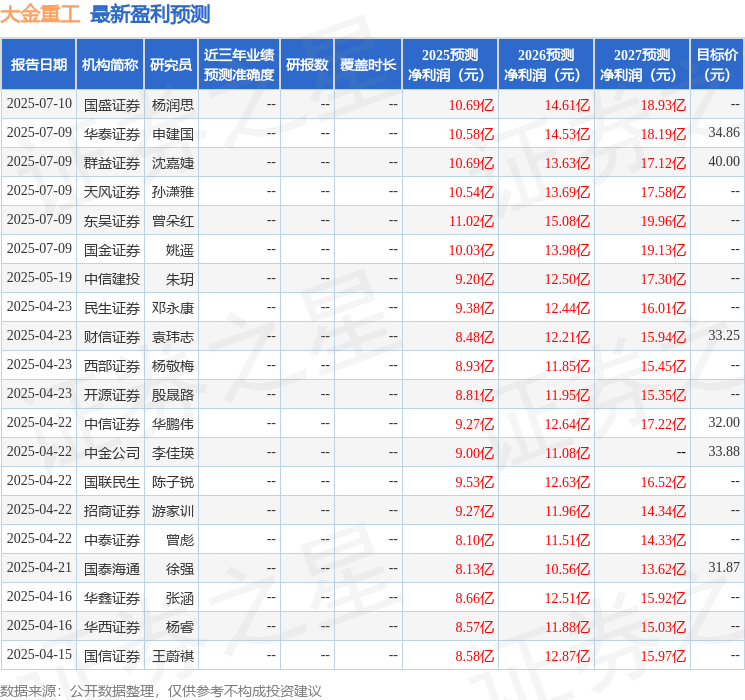Click the 大金重工 title text
The image size is (745, 700).
(40, 14)
